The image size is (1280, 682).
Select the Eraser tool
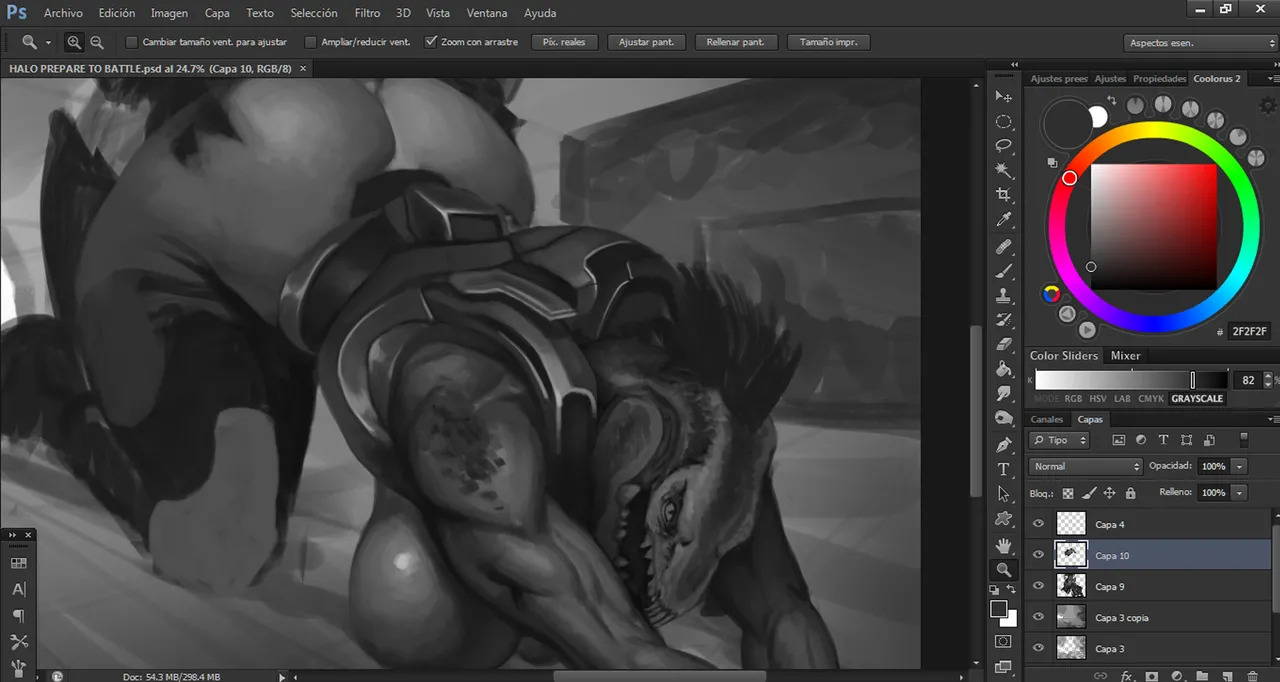point(1004,345)
